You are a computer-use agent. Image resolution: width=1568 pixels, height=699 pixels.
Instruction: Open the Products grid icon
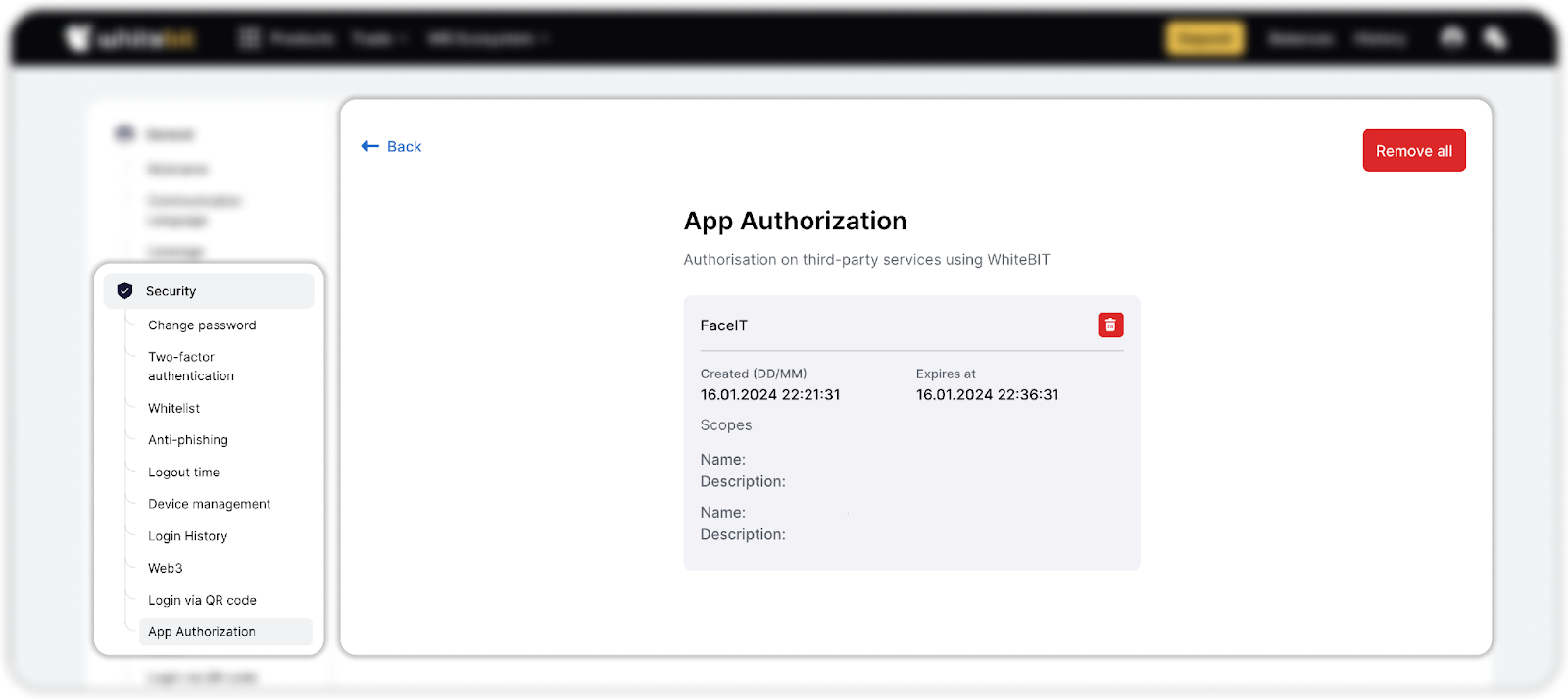tap(250, 39)
